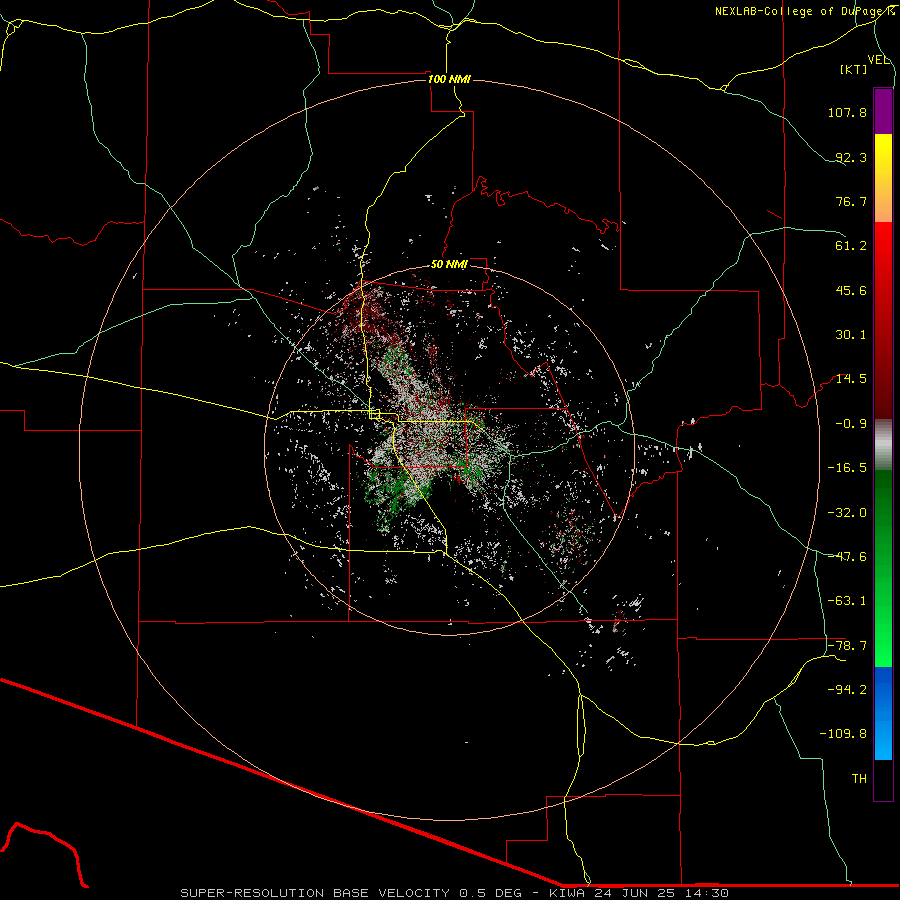The image size is (900, 900).
Task: Click the -47.6 velocity scale value
Action: point(847,557)
